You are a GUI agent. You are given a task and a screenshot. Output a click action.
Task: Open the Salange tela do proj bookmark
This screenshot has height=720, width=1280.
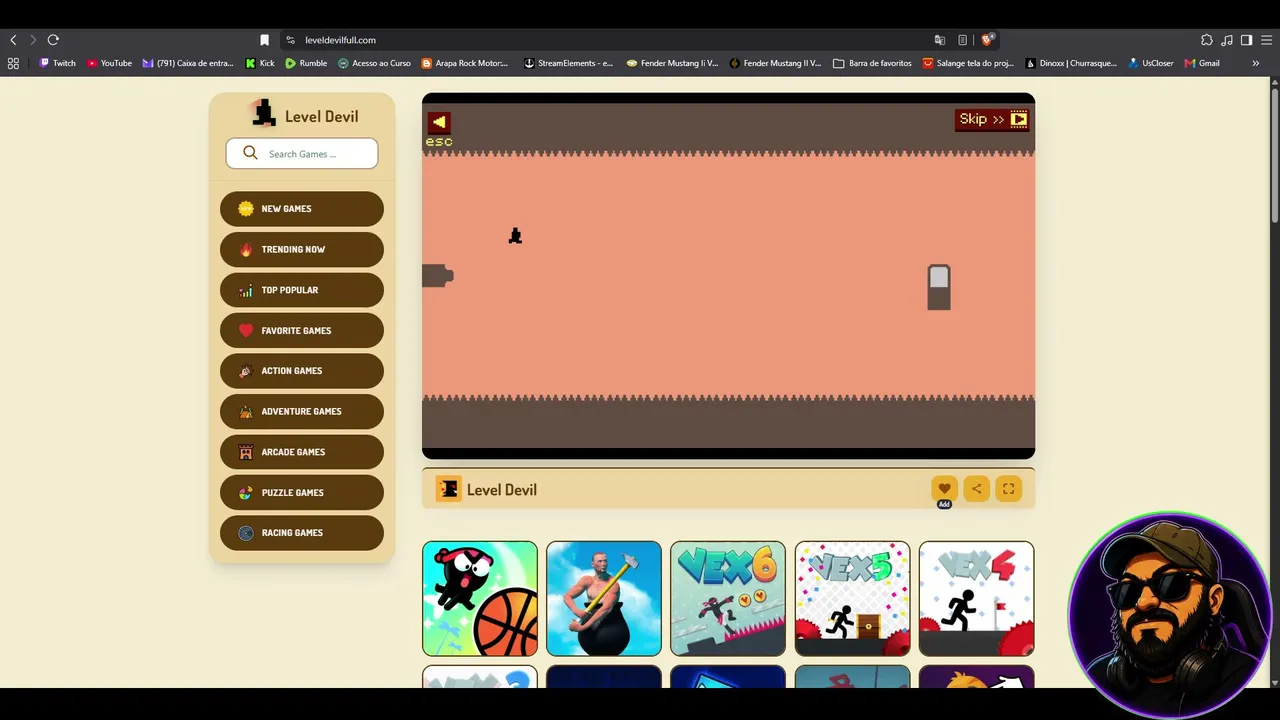pyautogui.click(x=968, y=63)
